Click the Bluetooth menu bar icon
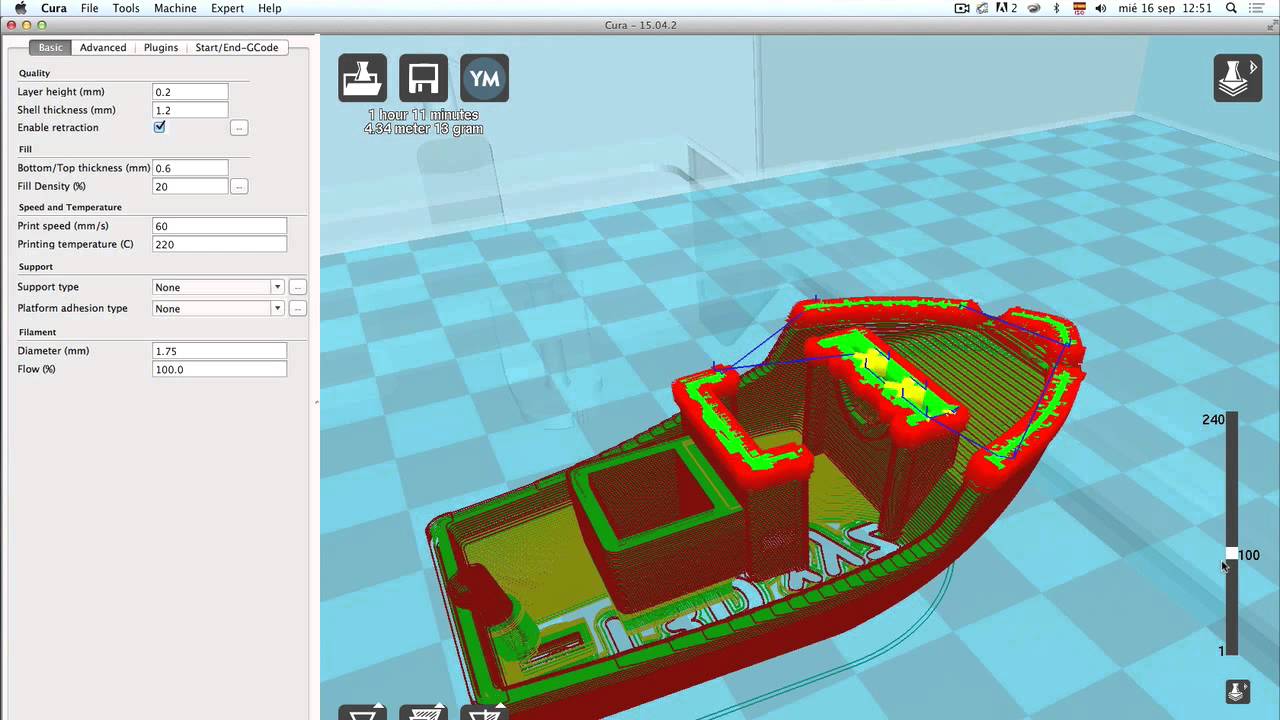Viewport: 1280px width, 720px height. (1057, 8)
